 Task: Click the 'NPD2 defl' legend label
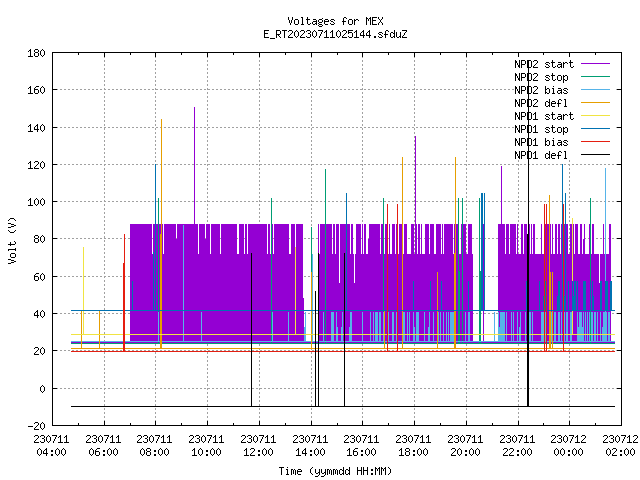(541, 103)
